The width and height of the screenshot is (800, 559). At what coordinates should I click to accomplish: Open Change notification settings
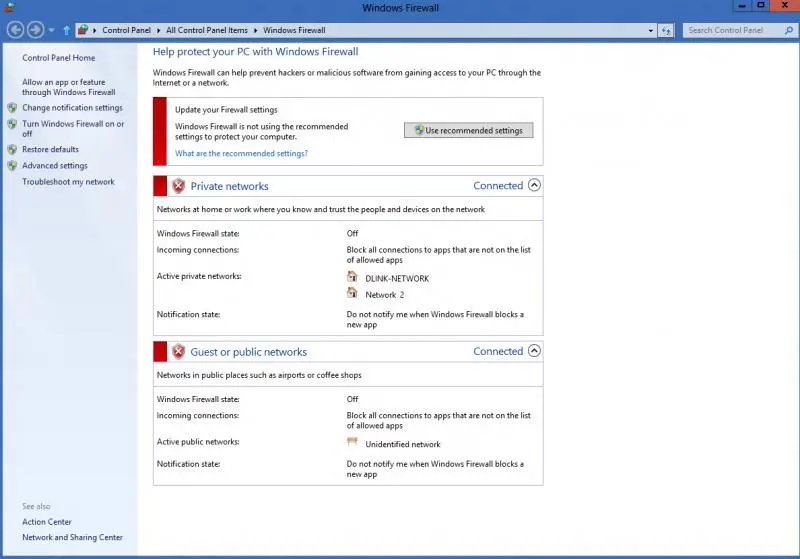(72, 108)
